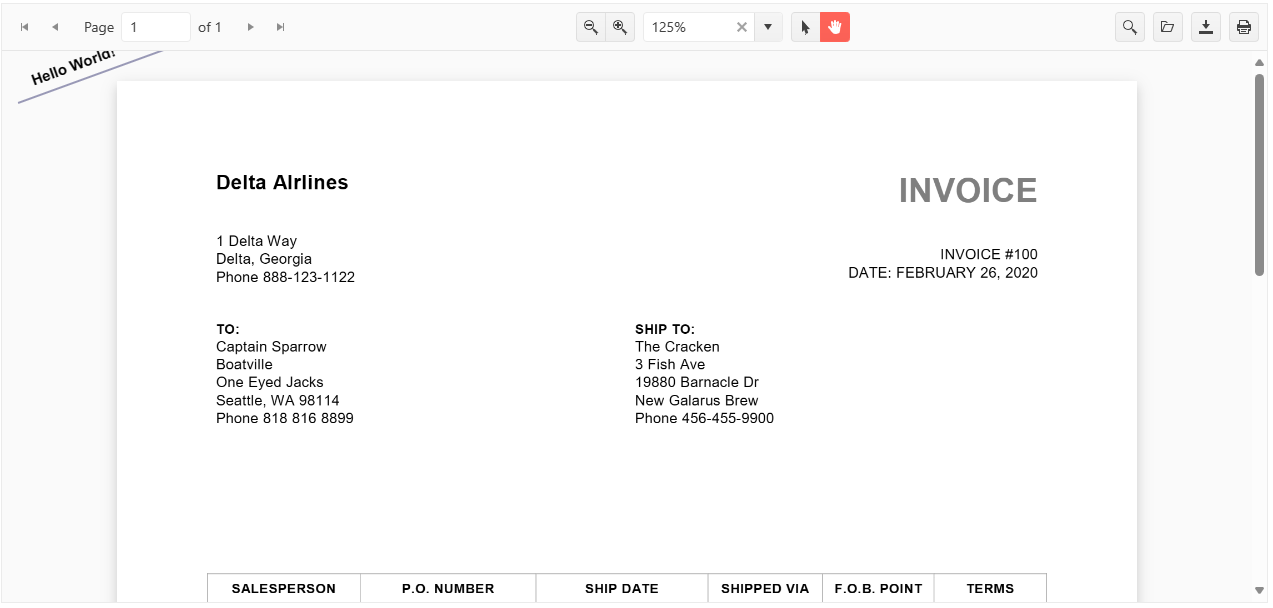1273x608 pixels.
Task: Go to the first page
Action: coord(25,27)
